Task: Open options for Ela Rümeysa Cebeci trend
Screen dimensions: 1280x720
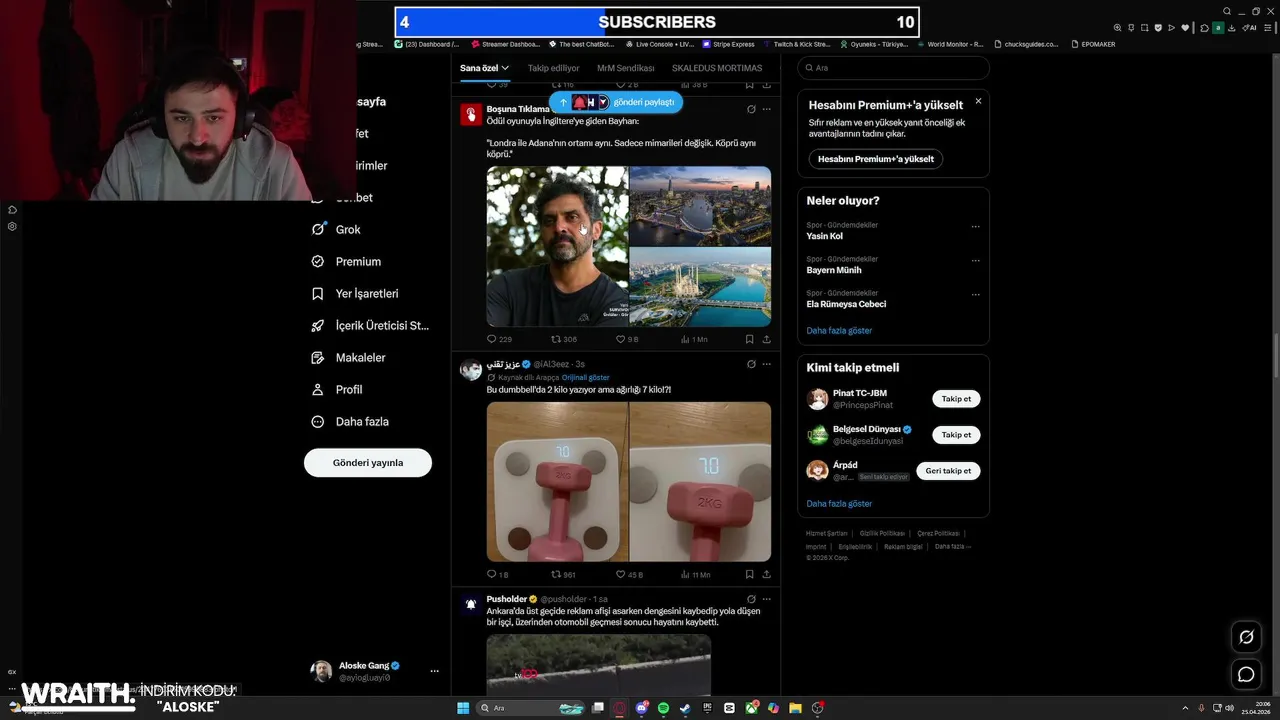Action: coord(975,295)
